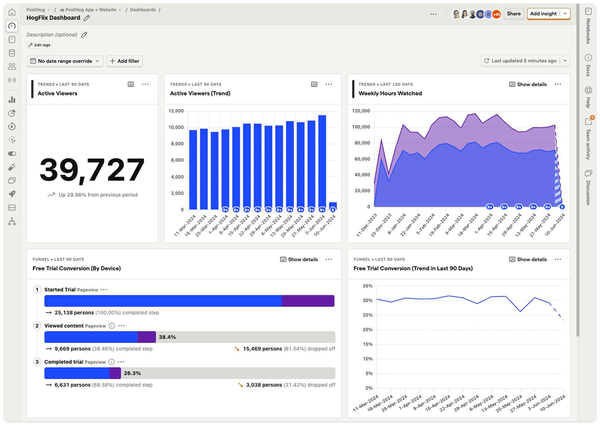Open PostHog App + Website project dropdown
600x425 pixels.
[91, 10]
